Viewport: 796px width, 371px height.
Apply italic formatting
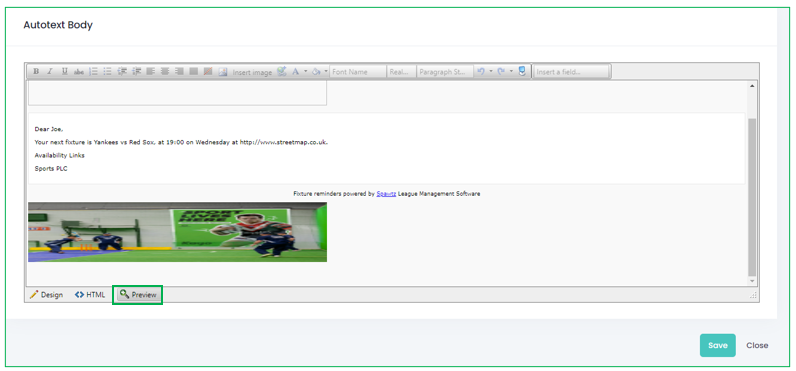pos(50,72)
